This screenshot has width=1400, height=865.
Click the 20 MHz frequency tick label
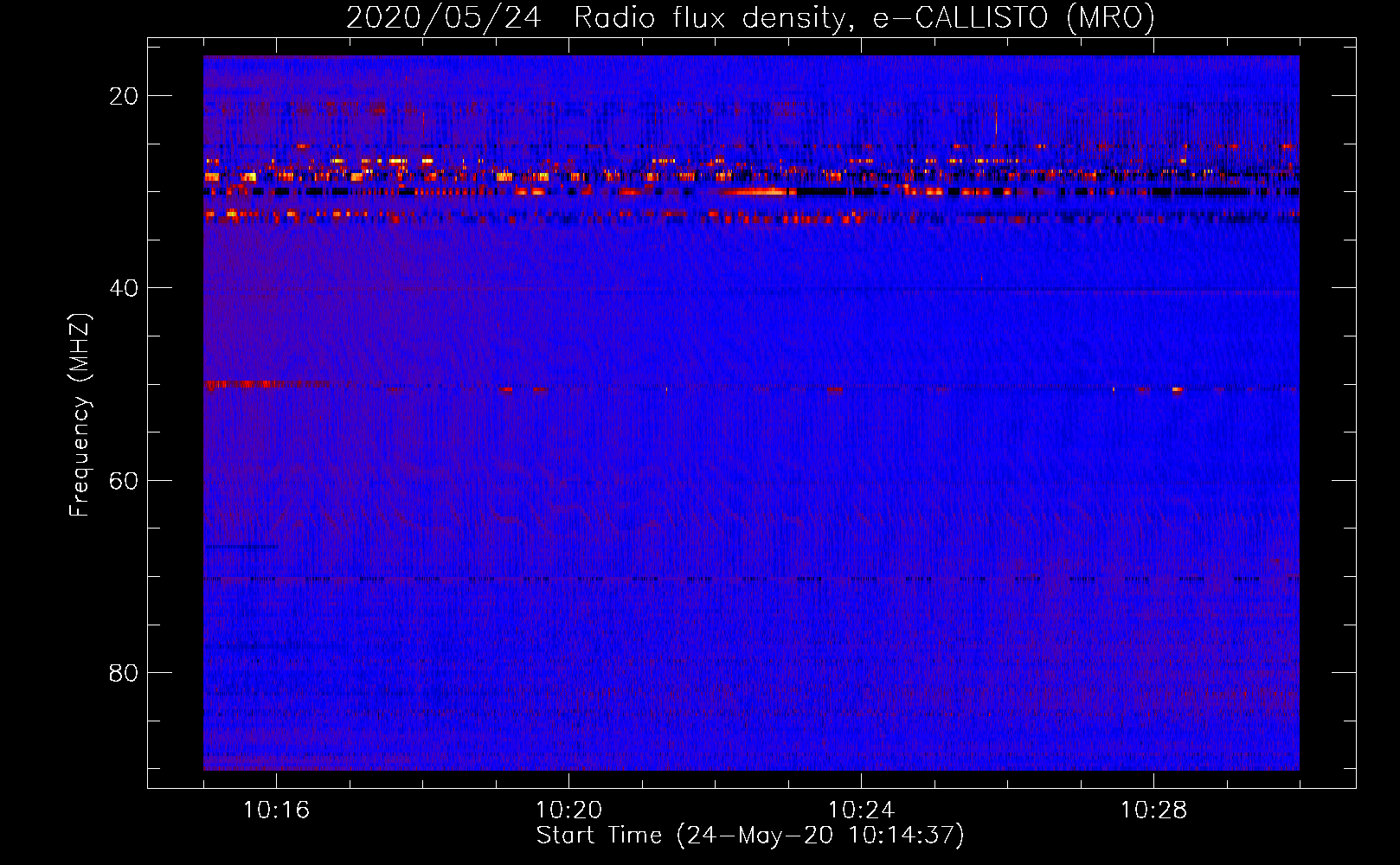(x=124, y=96)
